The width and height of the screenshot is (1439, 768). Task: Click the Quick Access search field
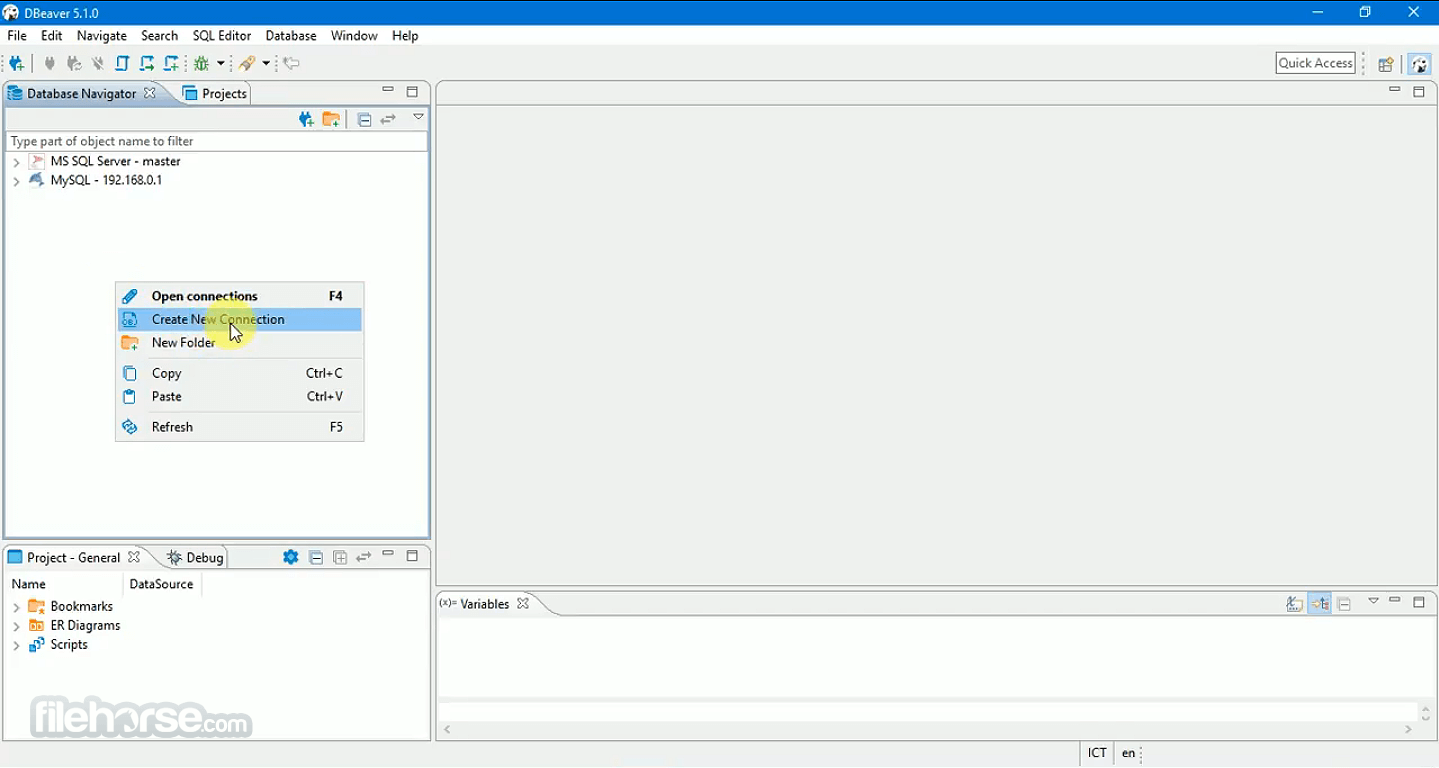[1316, 63]
